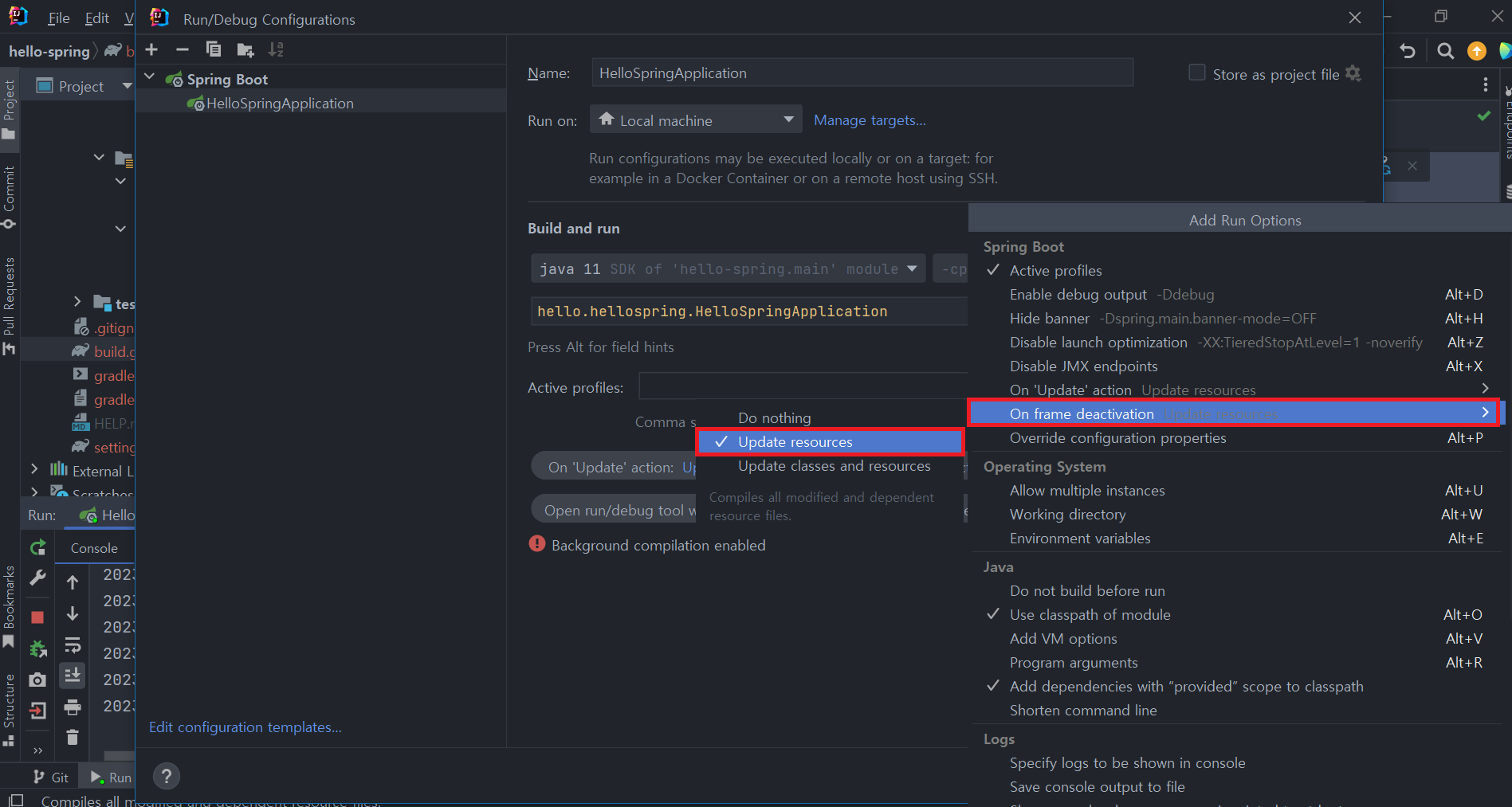
Task: Save configuration to folder icon
Action: (x=245, y=49)
